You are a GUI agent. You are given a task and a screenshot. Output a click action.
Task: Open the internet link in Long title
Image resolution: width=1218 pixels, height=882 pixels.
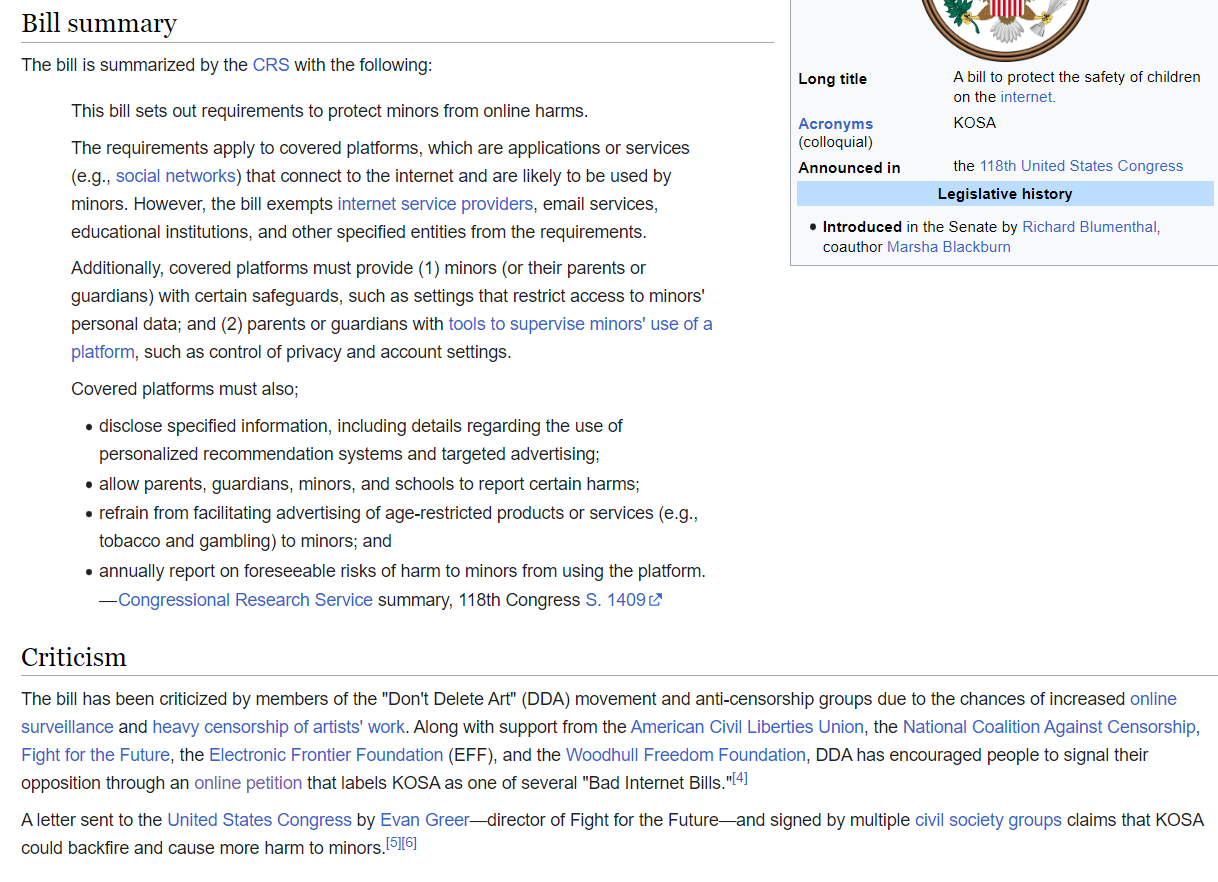click(1028, 97)
